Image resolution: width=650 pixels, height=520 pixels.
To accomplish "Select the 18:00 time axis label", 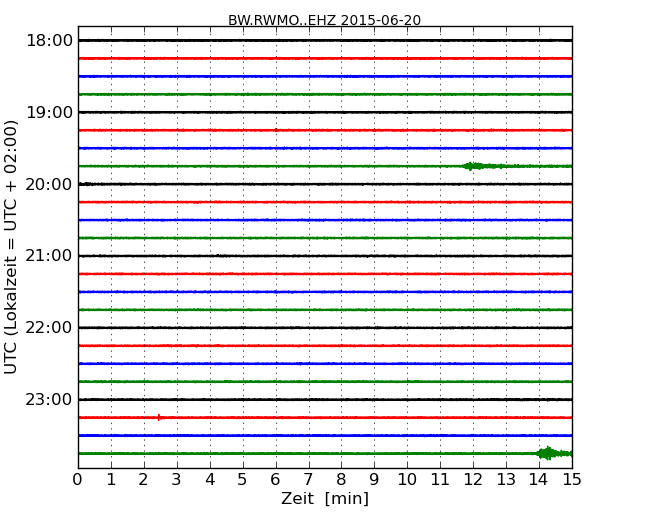I will [49, 41].
